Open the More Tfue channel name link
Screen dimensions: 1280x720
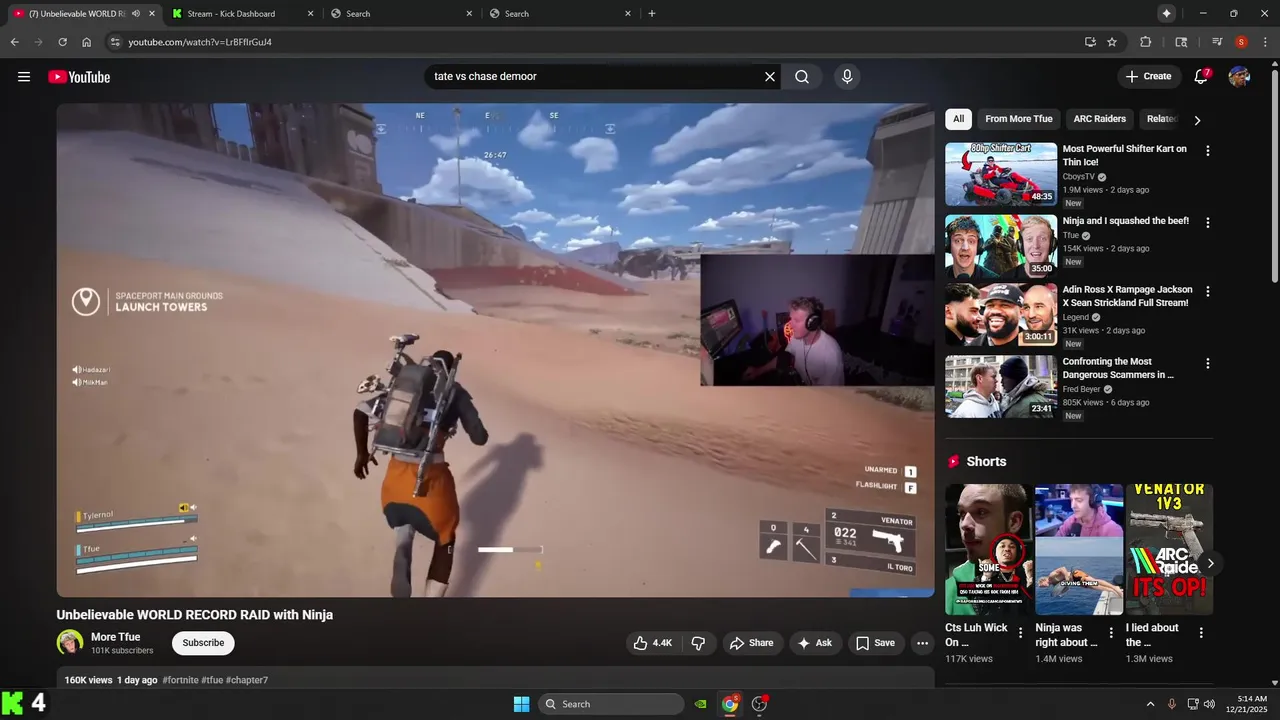116,637
